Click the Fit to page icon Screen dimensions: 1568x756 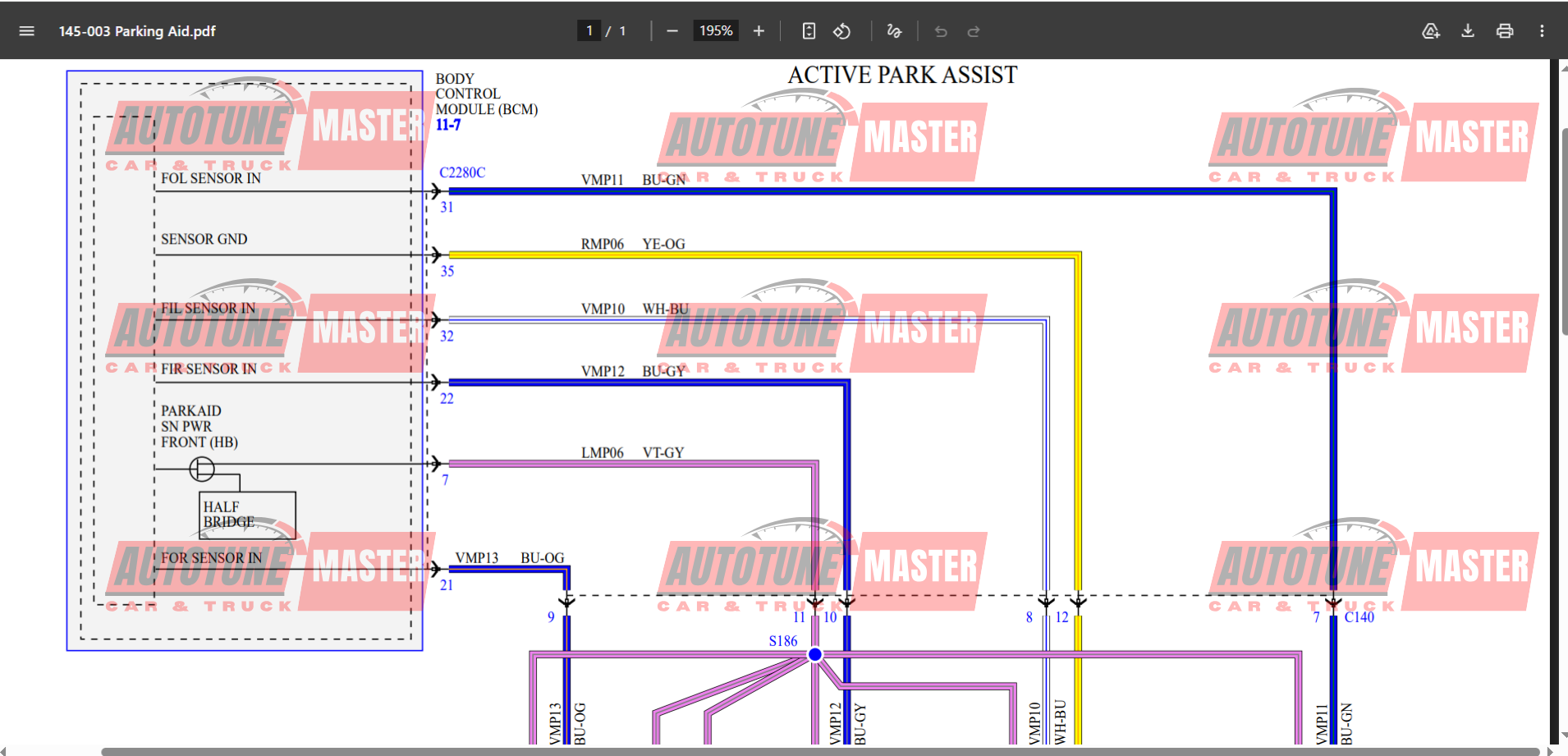[x=809, y=31]
